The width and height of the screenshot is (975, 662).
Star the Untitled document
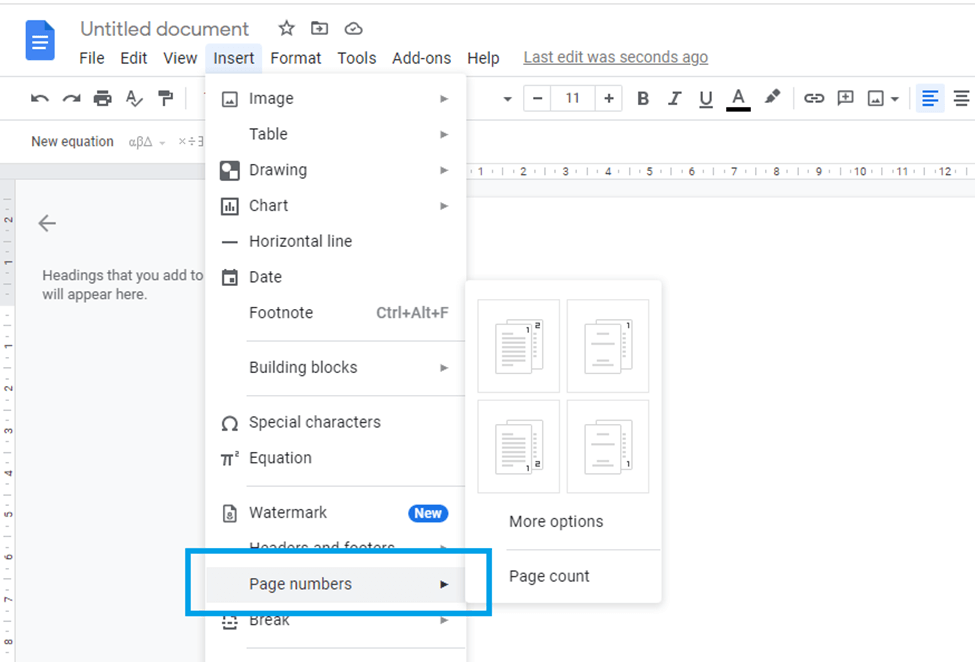point(286,28)
